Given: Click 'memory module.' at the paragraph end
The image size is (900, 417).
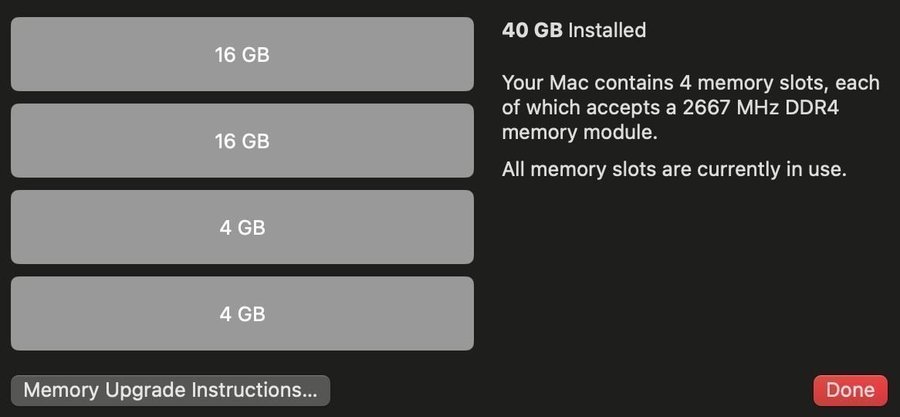Looking at the screenshot, I should coord(580,132).
